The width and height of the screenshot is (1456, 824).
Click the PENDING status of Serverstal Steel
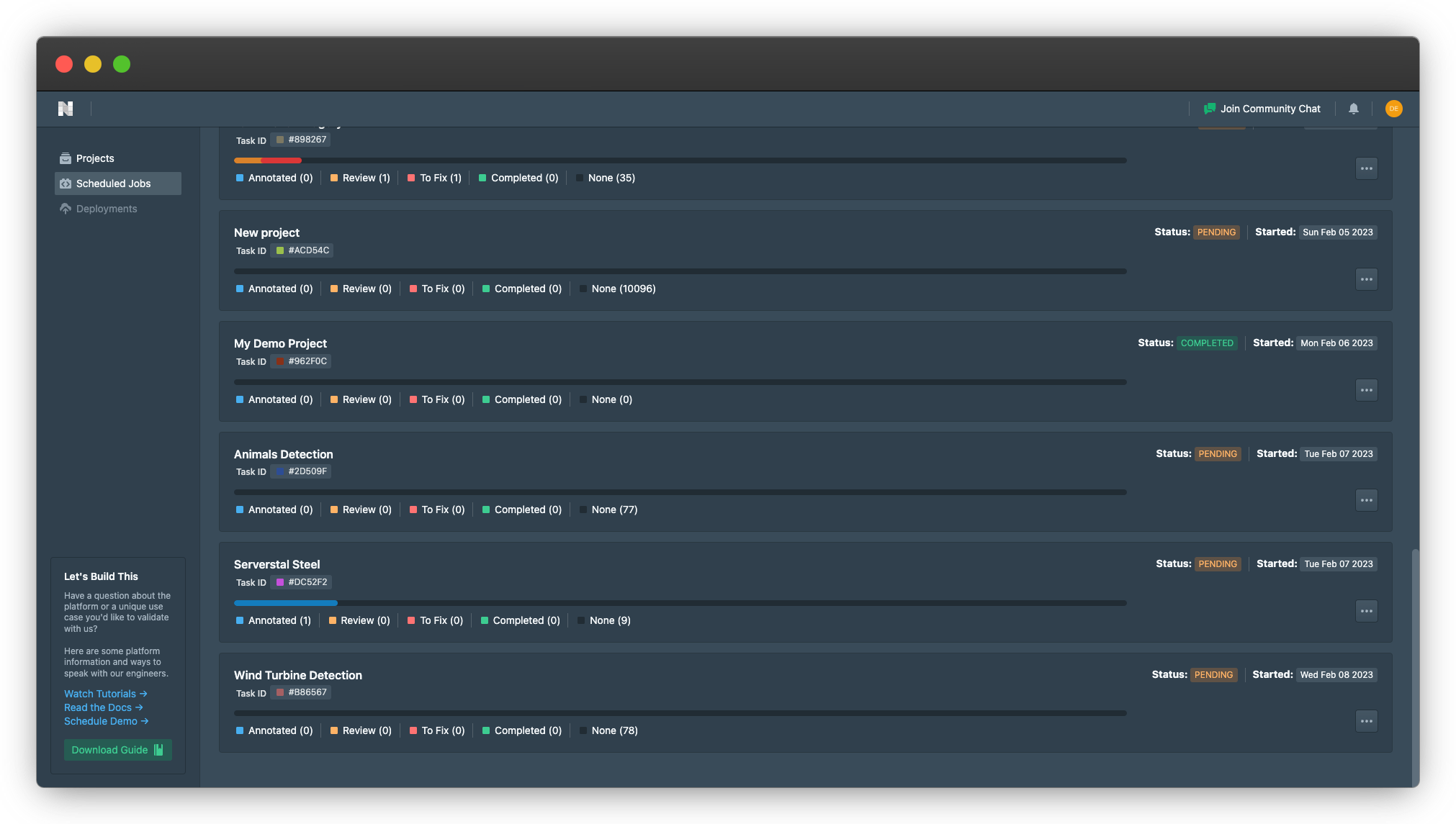1218,564
